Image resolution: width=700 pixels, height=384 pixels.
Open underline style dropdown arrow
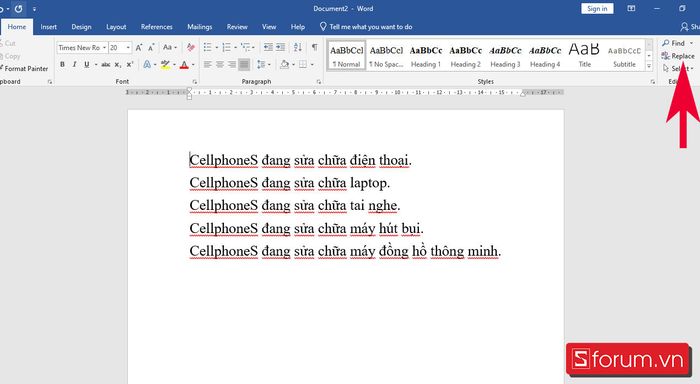point(96,65)
